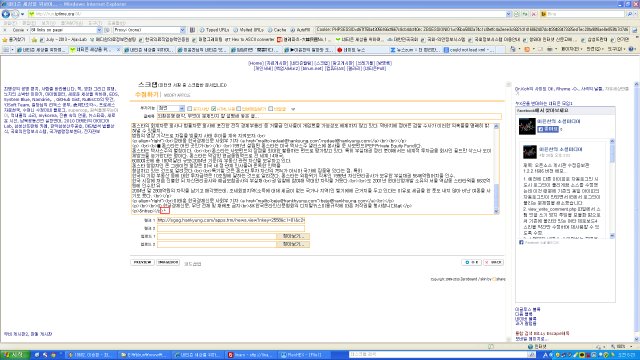Click the help question-mark icon in command bar
The width and height of the screenshot is (640, 360).
[631, 49]
